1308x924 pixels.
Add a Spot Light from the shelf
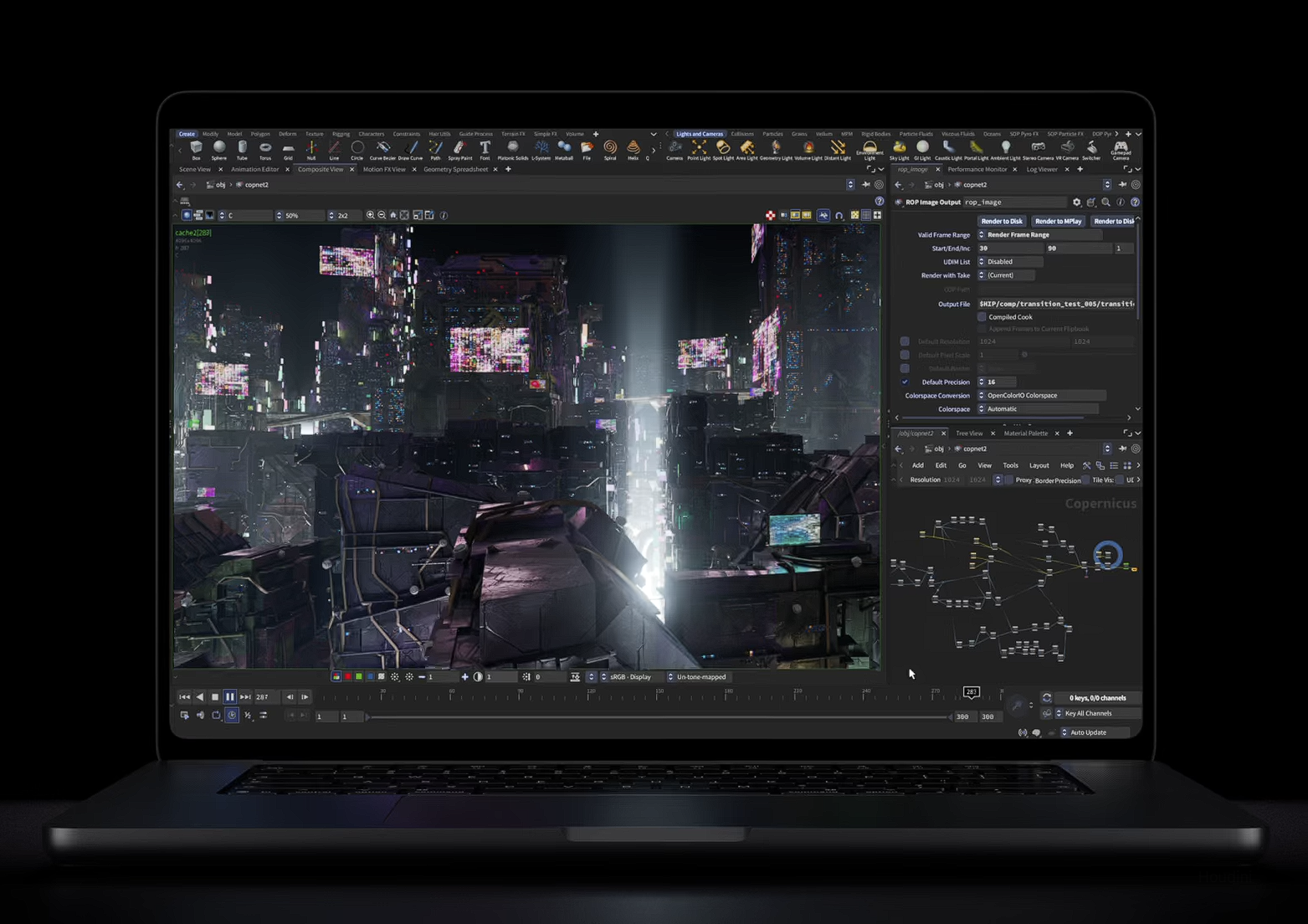(723, 150)
